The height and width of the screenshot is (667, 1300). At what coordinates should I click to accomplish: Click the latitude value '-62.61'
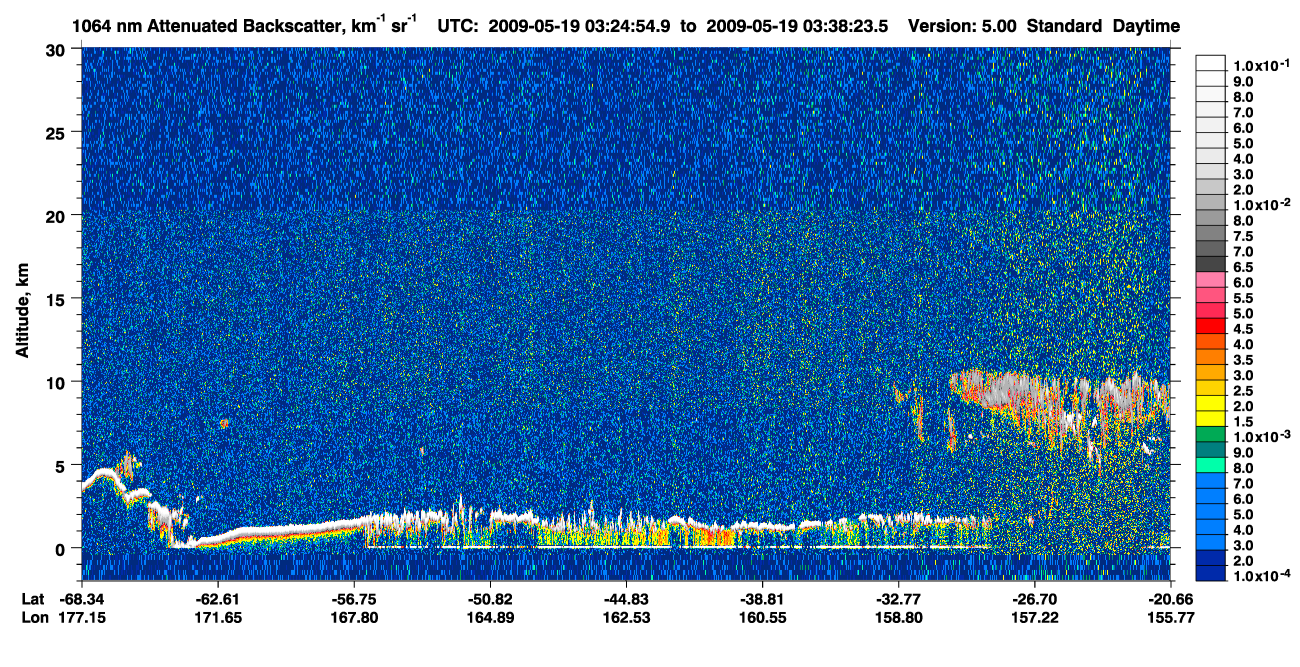(x=218, y=599)
